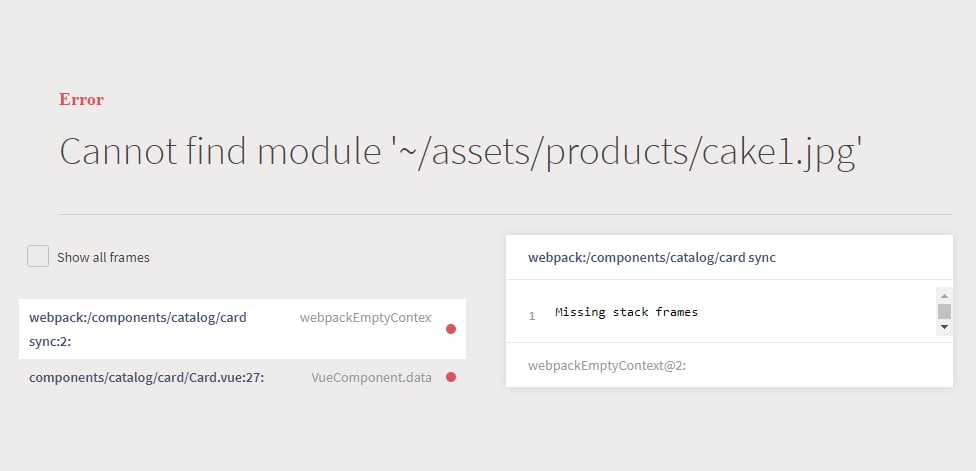Click the horizontal divider below error message
Viewport: 976px width, 471px height.
pyautogui.click(x=505, y=215)
